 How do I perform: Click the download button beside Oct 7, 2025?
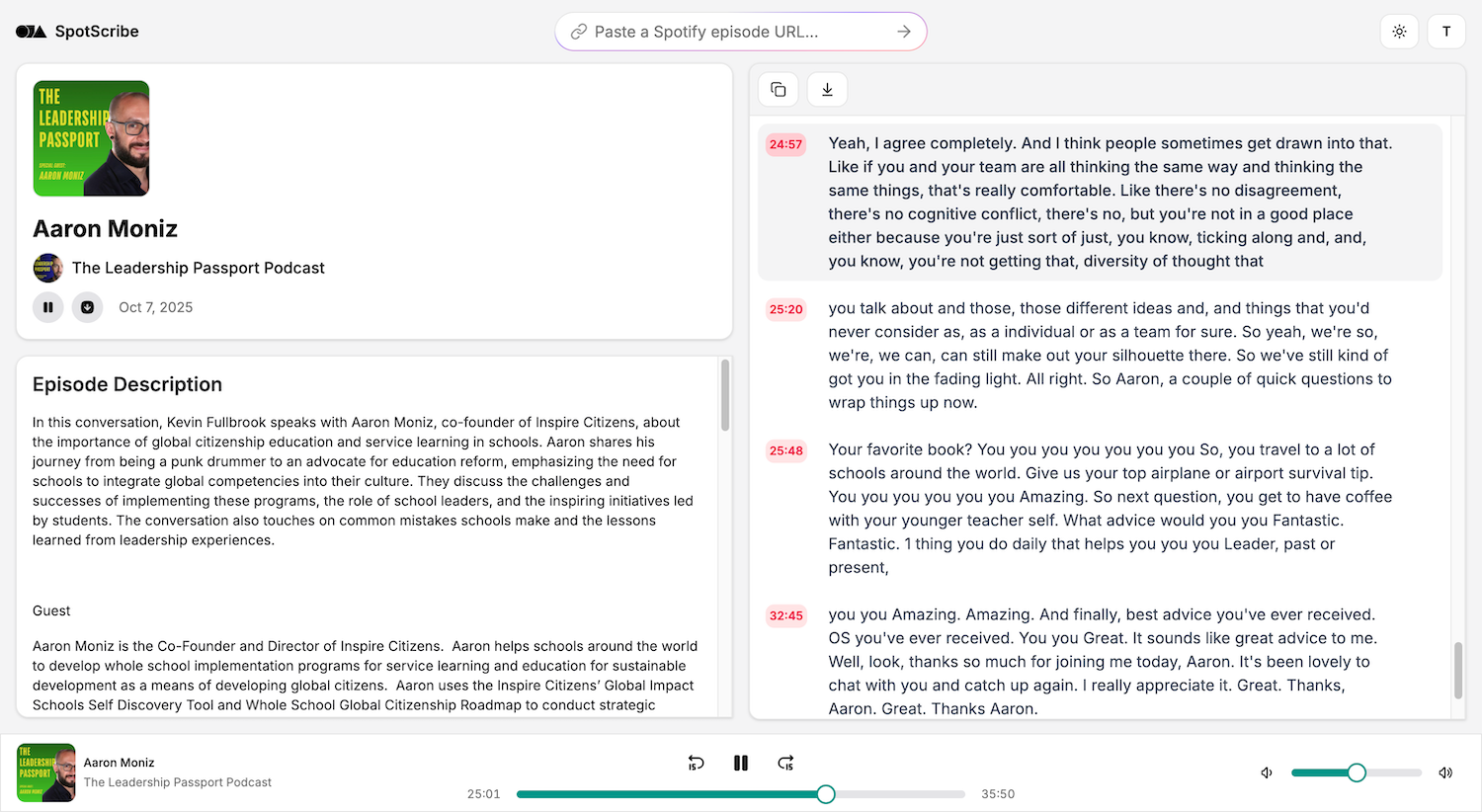tap(87, 307)
